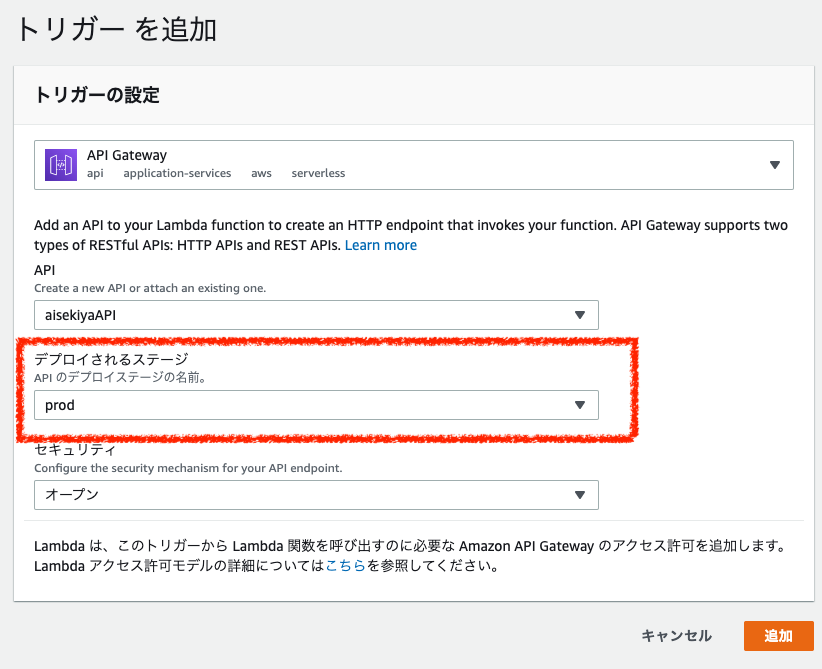This screenshot has width=822, height=669.
Task: Open the こちら permissions model link
Action: 345,566
